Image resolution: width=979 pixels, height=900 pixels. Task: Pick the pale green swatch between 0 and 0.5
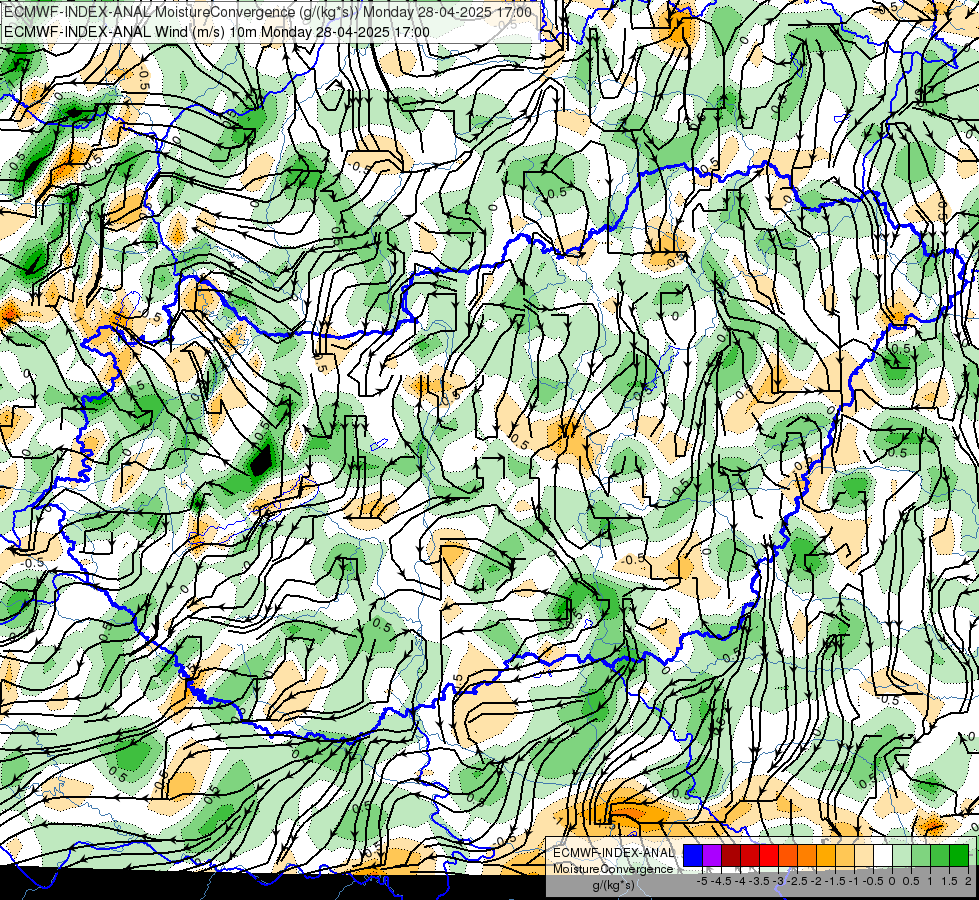click(902, 856)
